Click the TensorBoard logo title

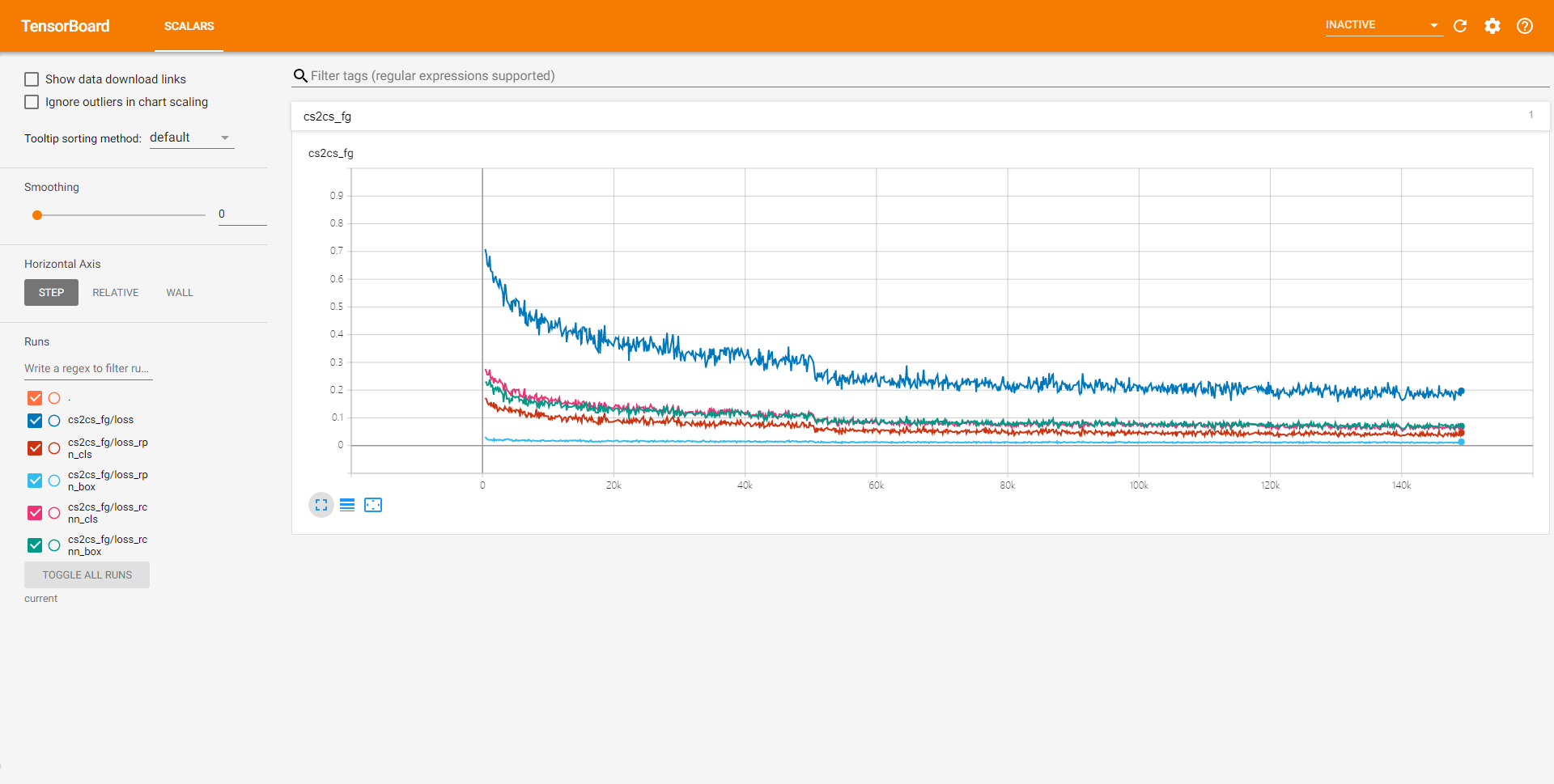click(x=66, y=26)
